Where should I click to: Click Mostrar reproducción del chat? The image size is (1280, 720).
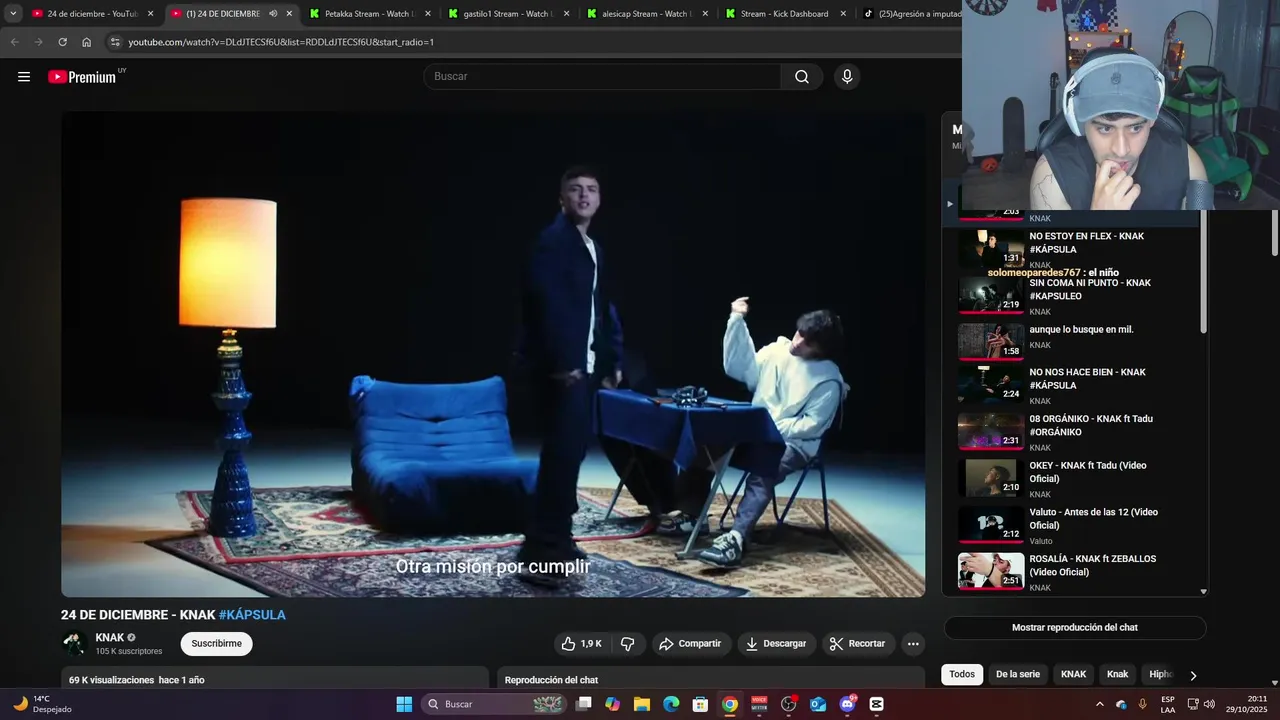tap(1075, 628)
